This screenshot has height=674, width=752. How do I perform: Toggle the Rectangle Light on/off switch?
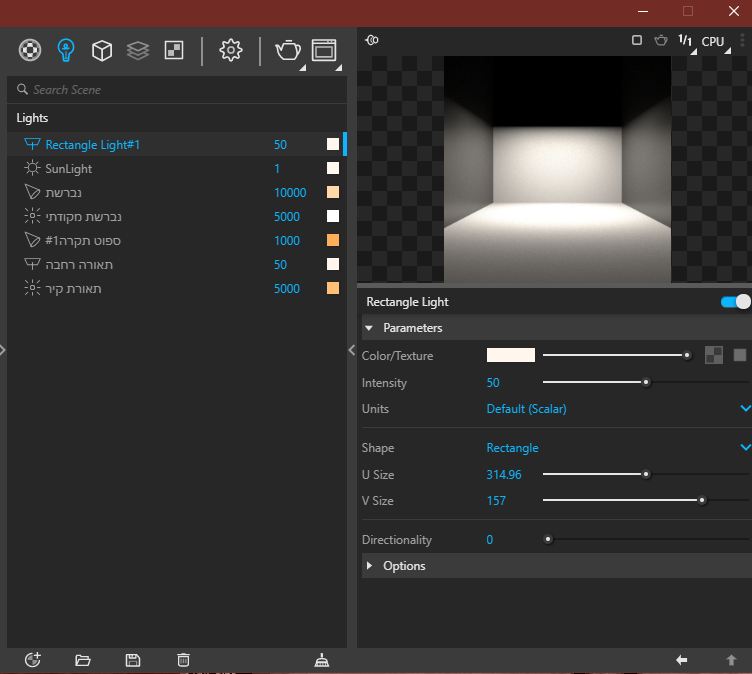735,302
